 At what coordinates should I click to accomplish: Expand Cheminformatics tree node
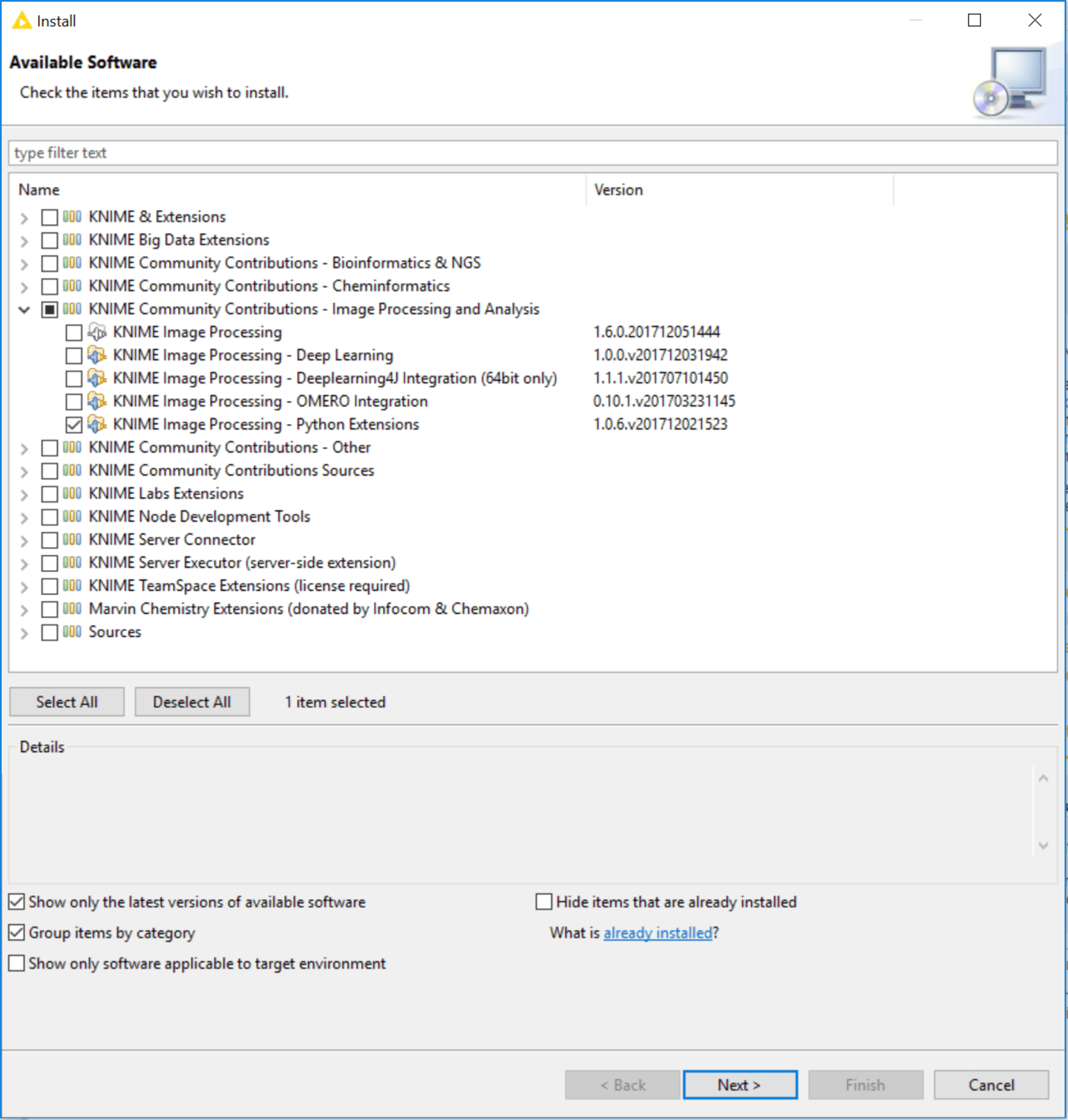tap(24, 287)
